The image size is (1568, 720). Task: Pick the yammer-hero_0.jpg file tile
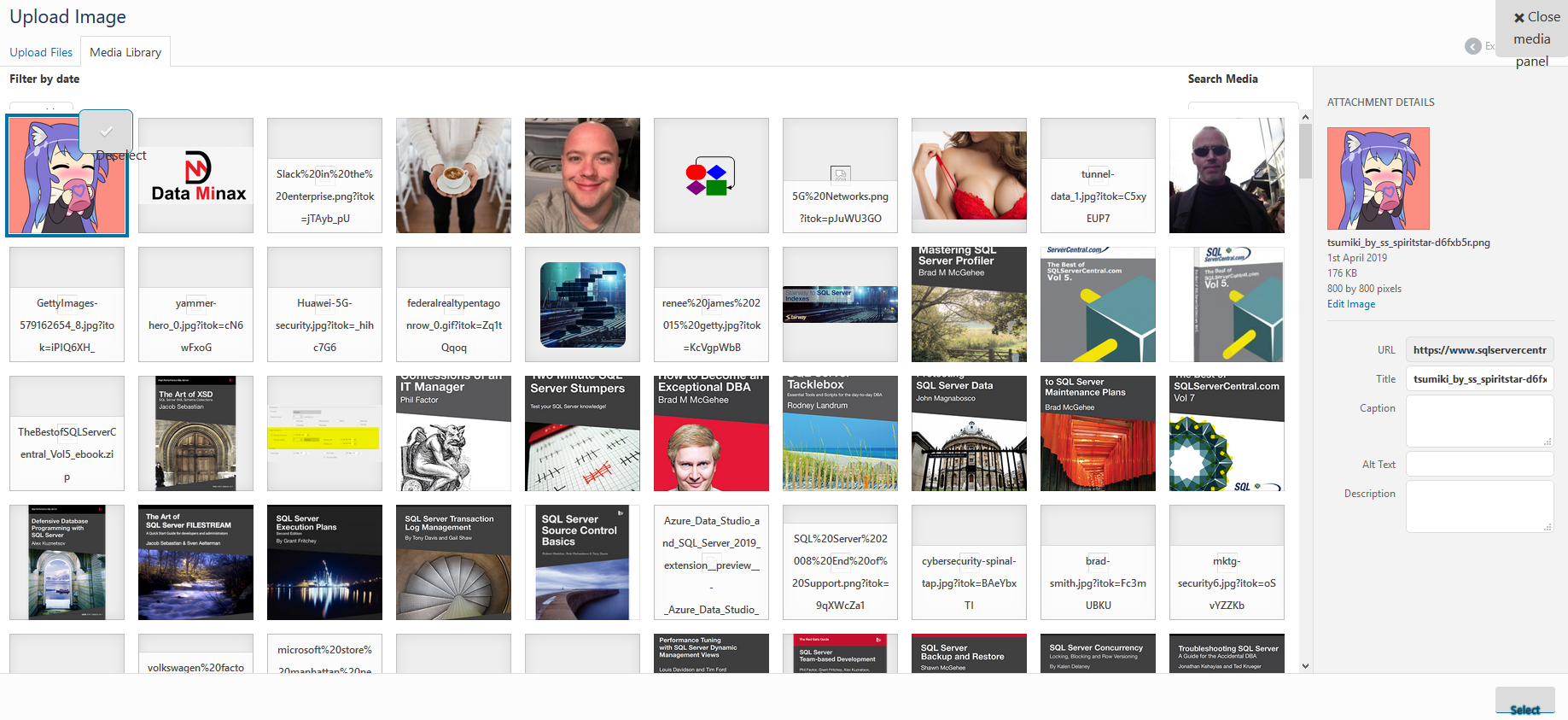click(x=196, y=305)
